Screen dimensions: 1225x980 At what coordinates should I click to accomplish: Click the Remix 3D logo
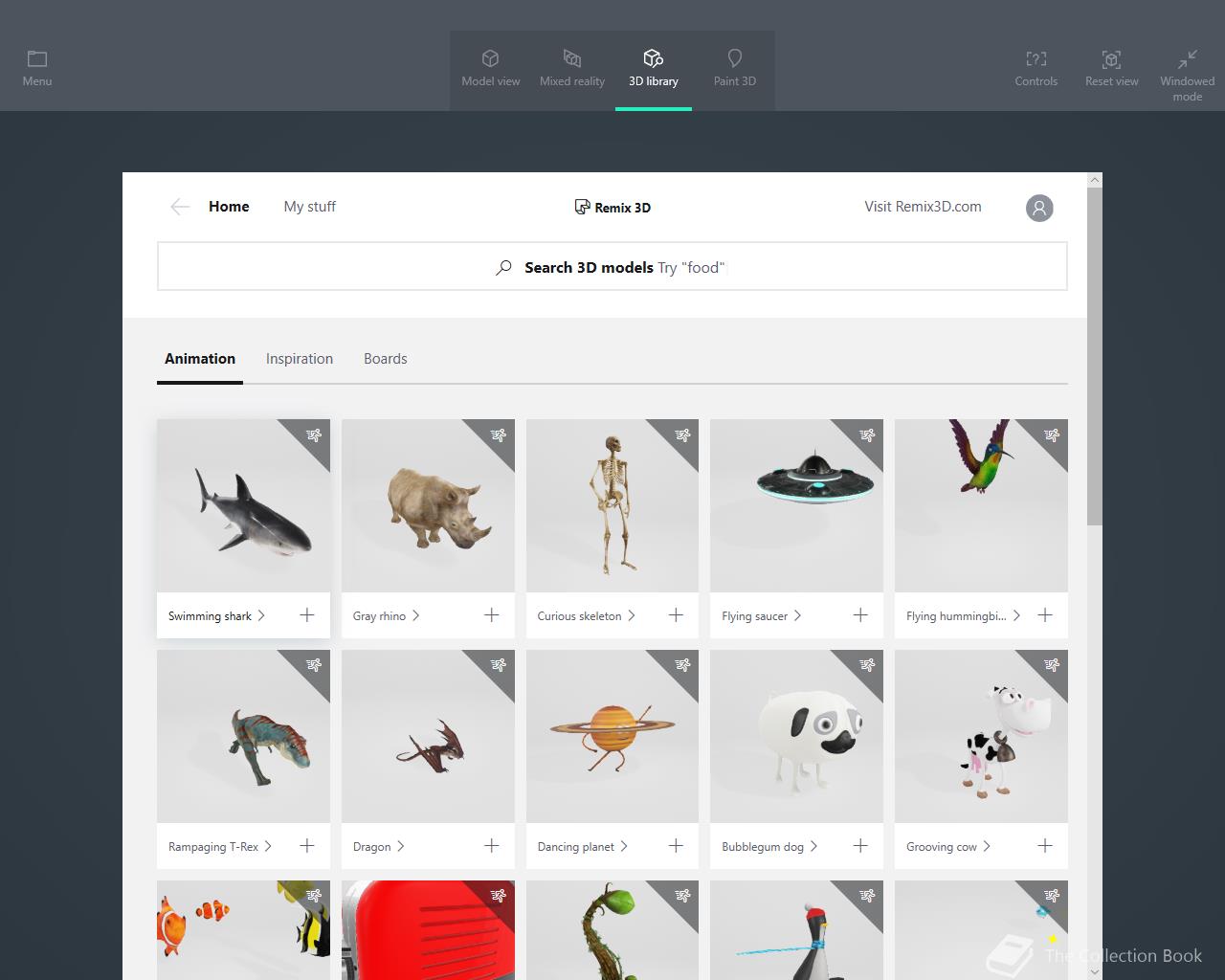click(612, 208)
